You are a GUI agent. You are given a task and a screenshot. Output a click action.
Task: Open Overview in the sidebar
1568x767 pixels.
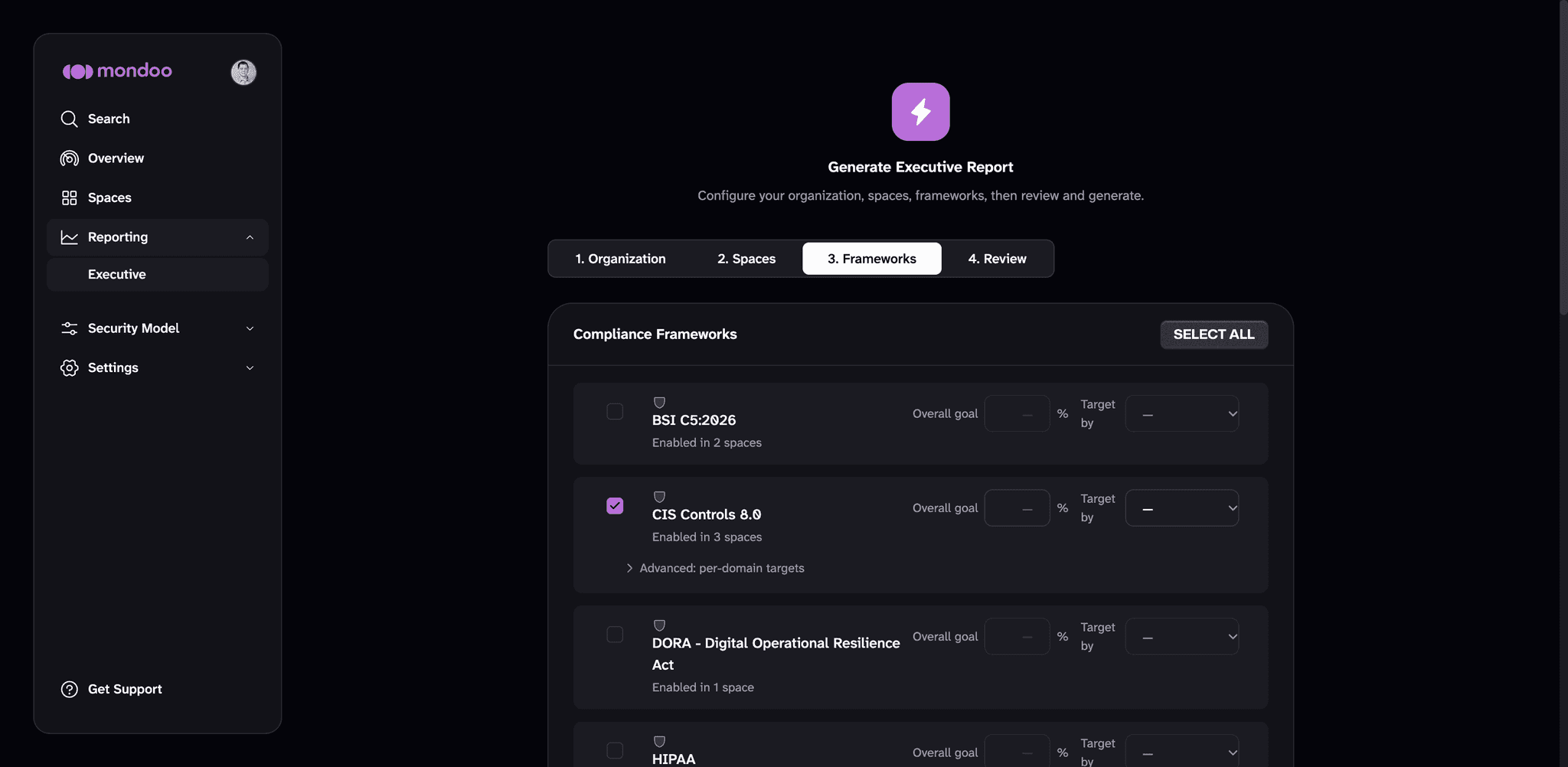click(x=158, y=158)
